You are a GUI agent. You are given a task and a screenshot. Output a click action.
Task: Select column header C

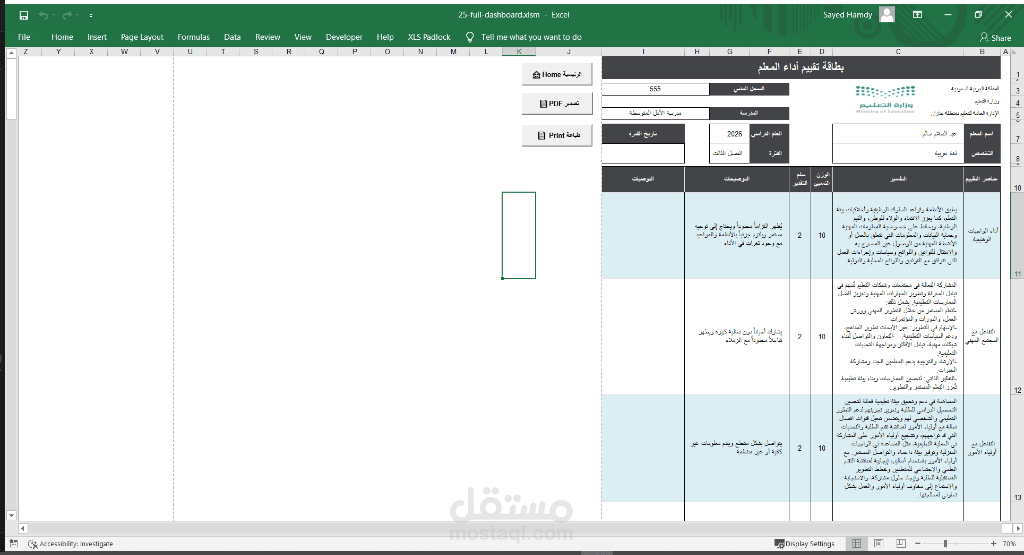(x=898, y=52)
